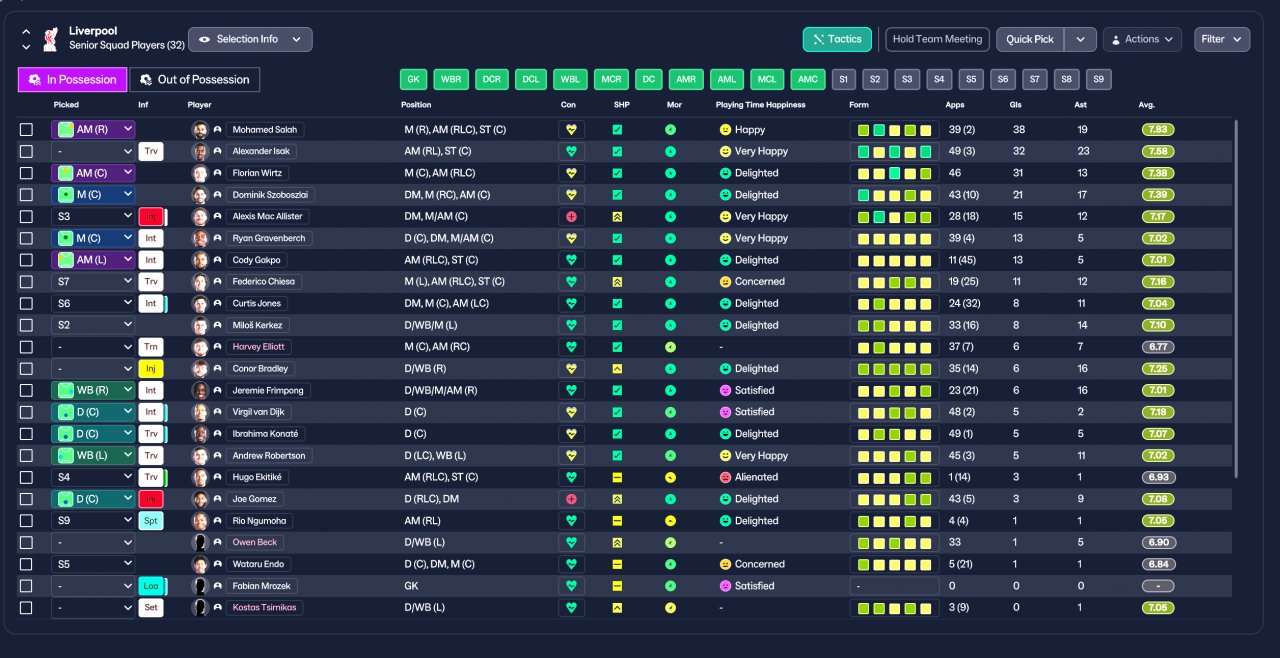Sort by the Playing Time Happiness header
Image resolution: width=1280 pixels, height=658 pixels.
(760, 105)
